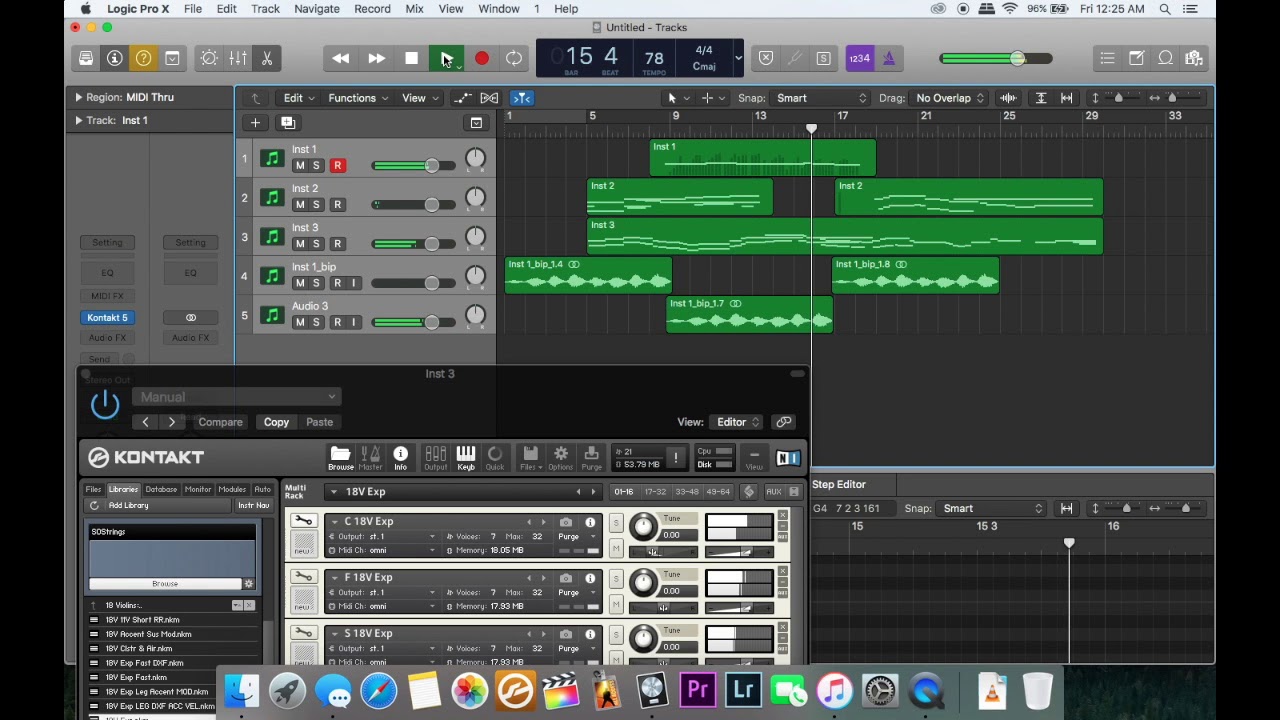This screenshot has height=720, width=1280.
Task: Open the Mixer from the toolbar
Action: (238, 58)
